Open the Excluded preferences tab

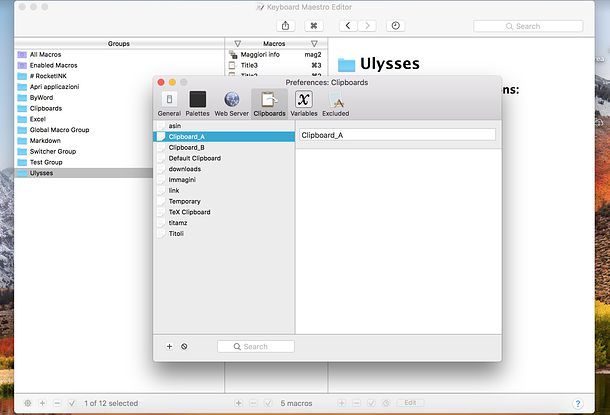point(336,104)
